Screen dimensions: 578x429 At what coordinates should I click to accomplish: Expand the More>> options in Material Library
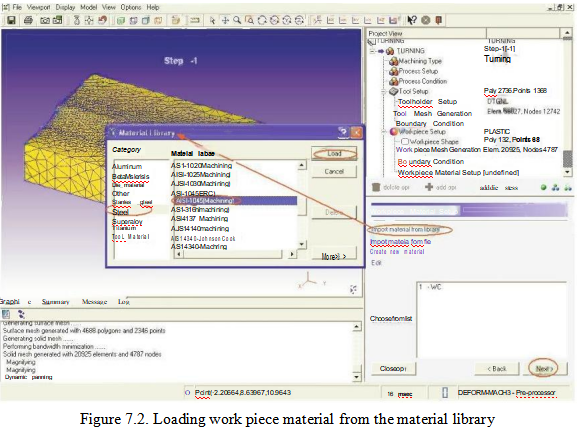tap(334, 256)
